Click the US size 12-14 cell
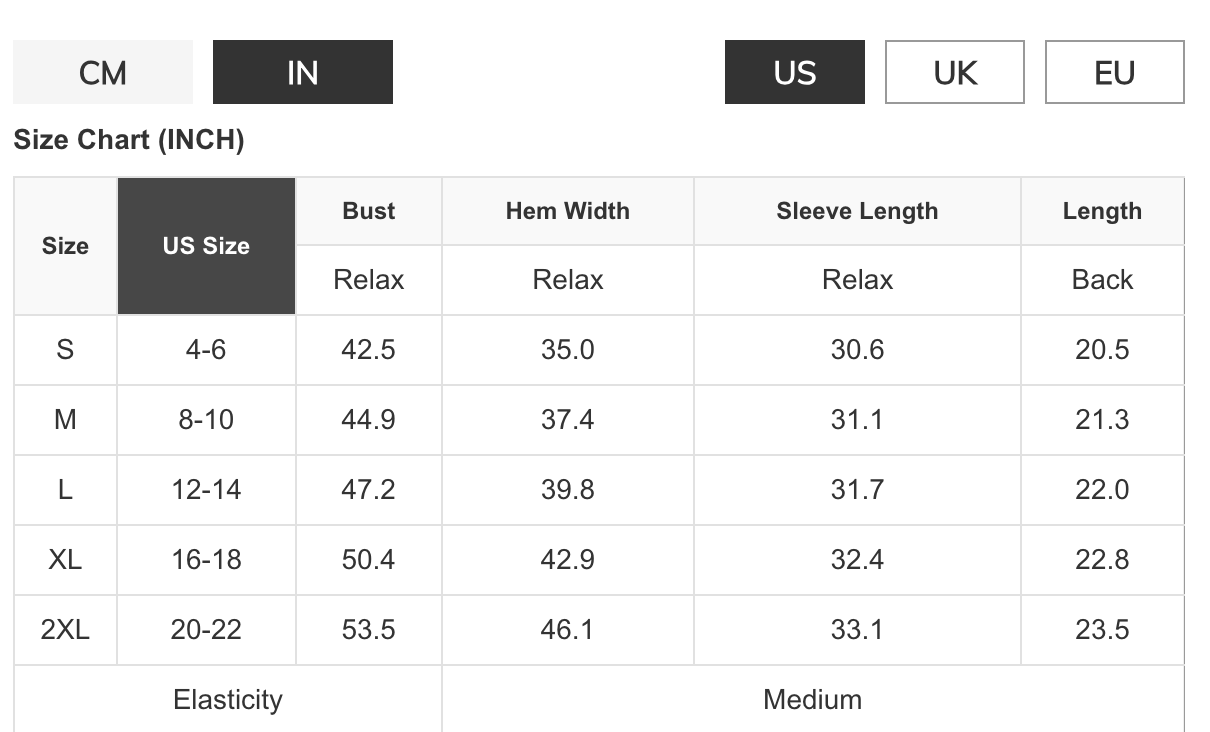 coord(206,490)
